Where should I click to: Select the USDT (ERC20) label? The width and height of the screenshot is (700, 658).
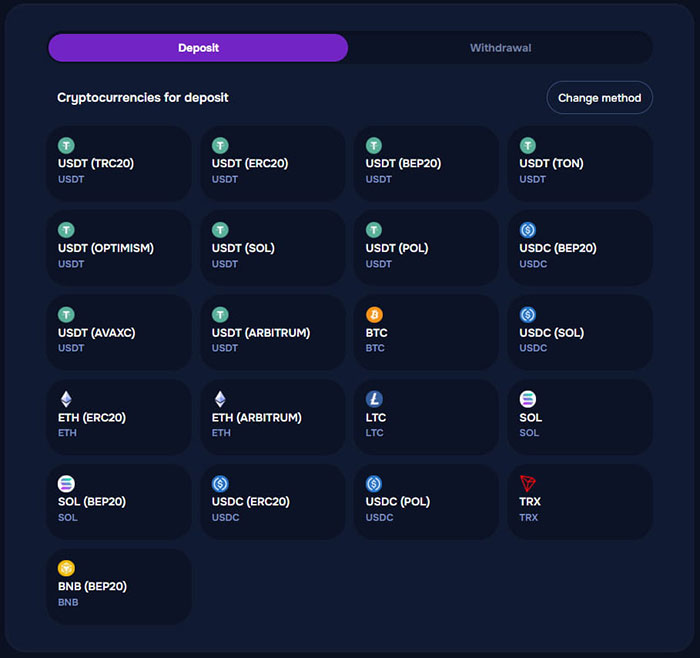tap(250, 163)
